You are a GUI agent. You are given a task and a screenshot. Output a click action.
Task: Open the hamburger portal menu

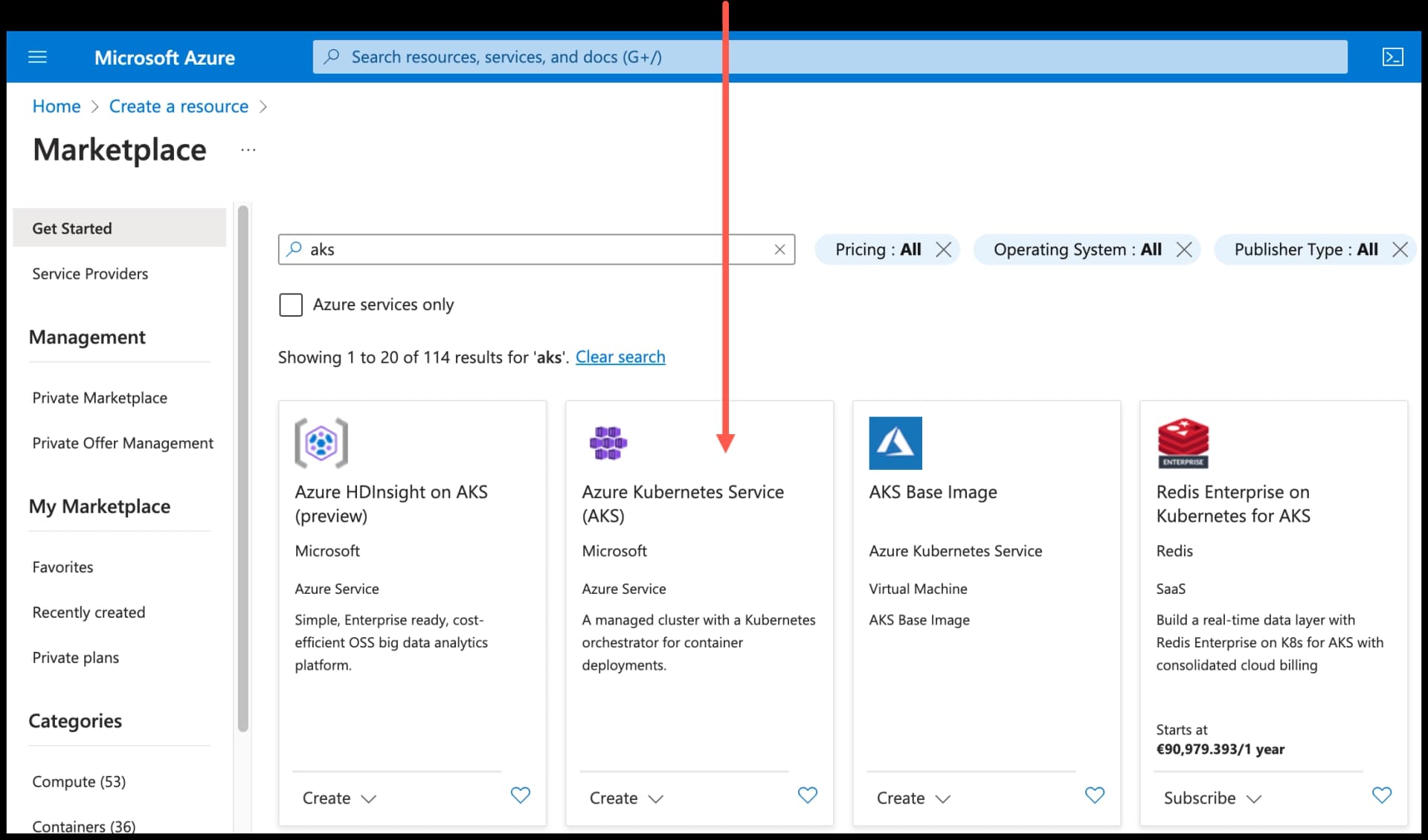tap(37, 57)
